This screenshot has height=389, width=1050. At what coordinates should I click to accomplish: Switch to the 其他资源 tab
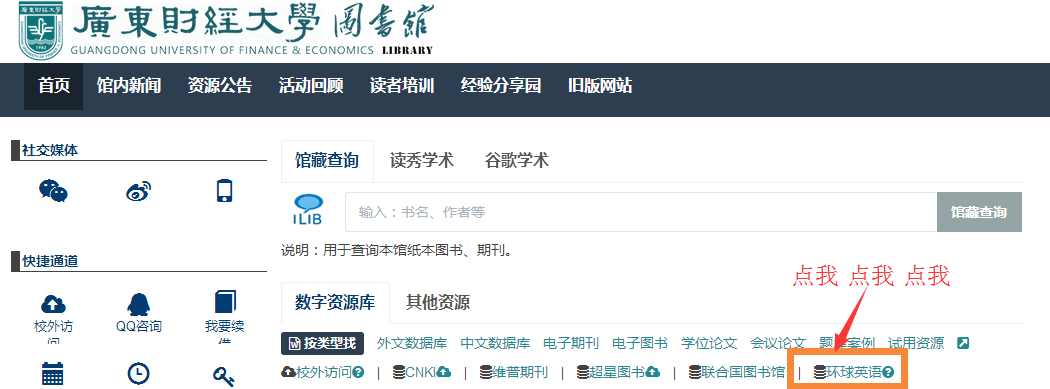(x=438, y=302)
